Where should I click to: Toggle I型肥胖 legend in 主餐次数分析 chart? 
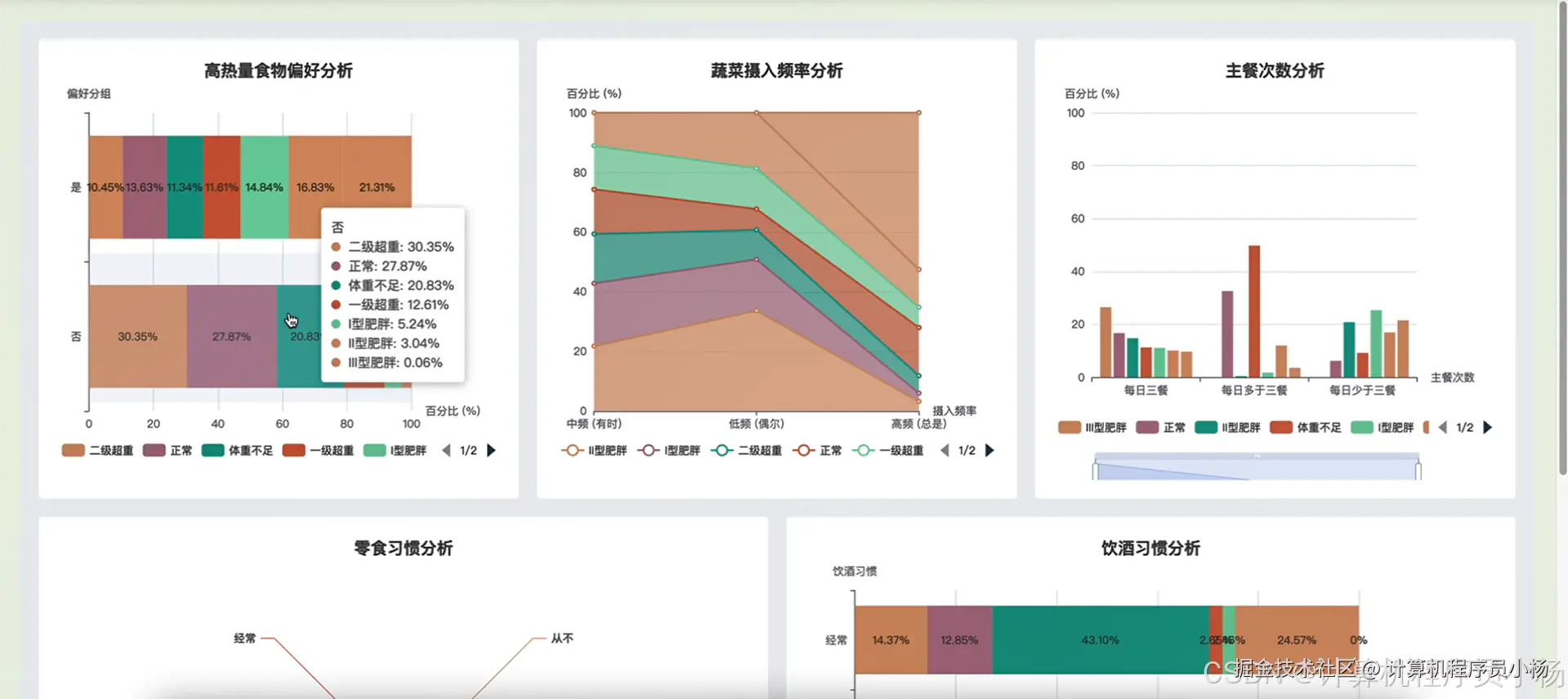[1383, 428]
